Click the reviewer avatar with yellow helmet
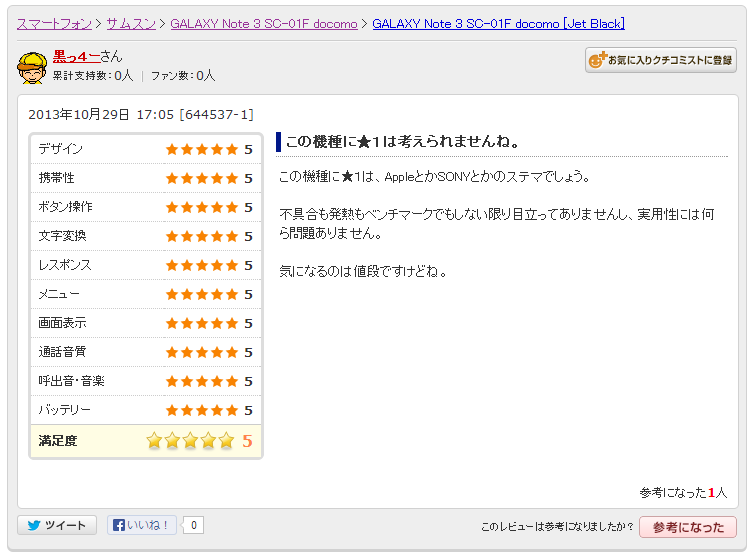 (x=32, y=68)
